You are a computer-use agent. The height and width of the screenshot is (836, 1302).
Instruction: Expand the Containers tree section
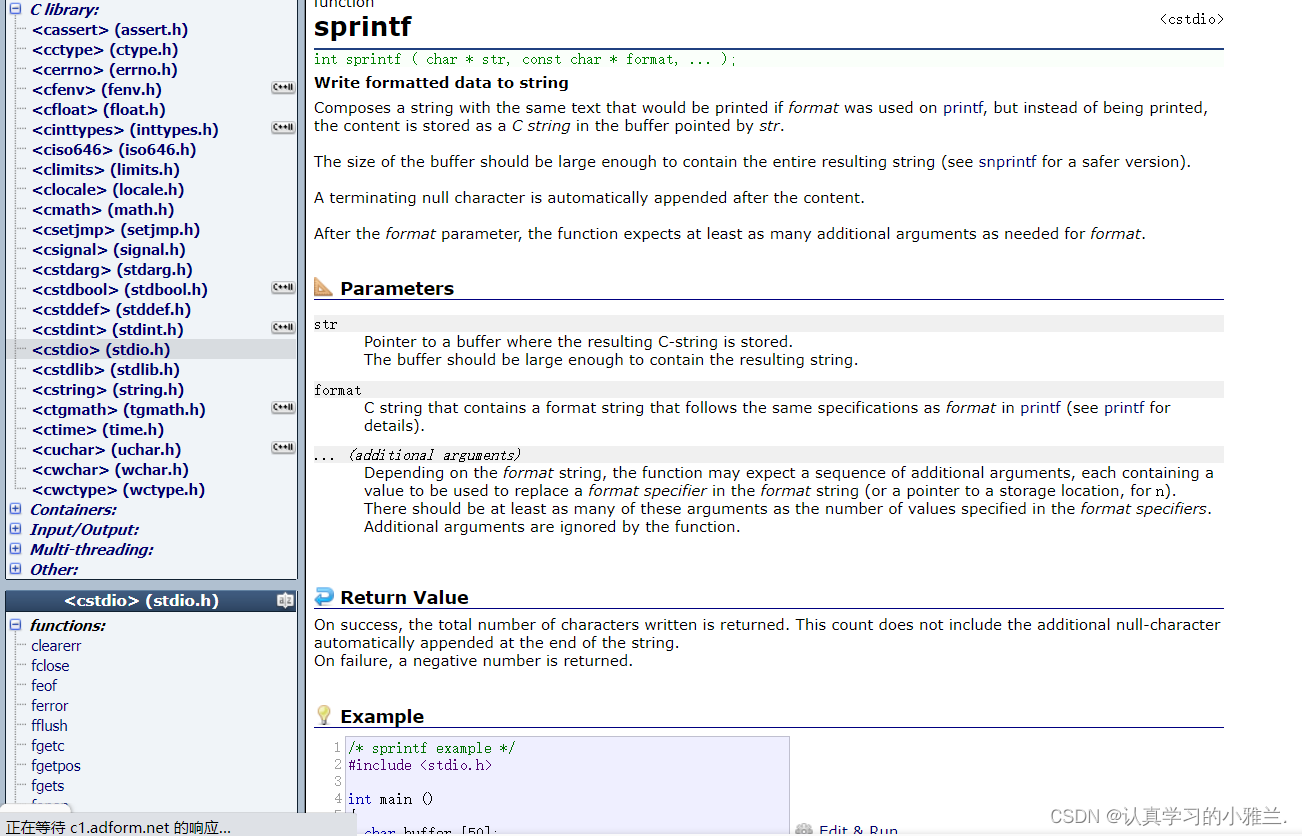pyautogui.click(x=15, y=509)
